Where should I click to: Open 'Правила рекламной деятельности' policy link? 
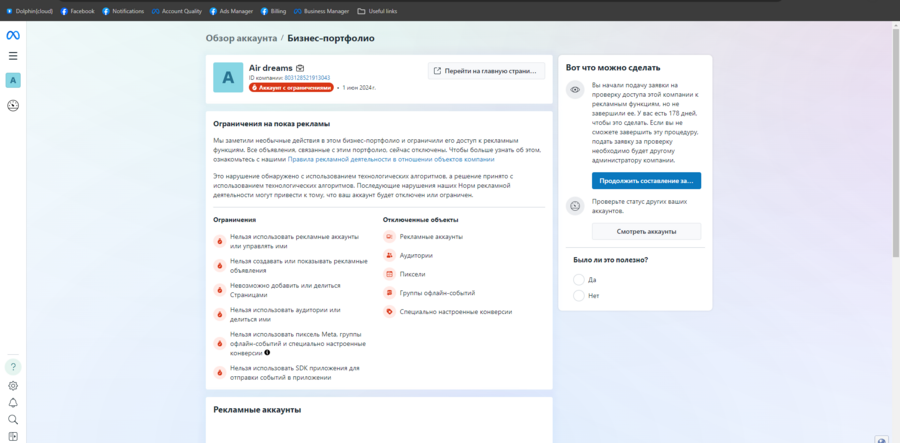pos(391,159)
